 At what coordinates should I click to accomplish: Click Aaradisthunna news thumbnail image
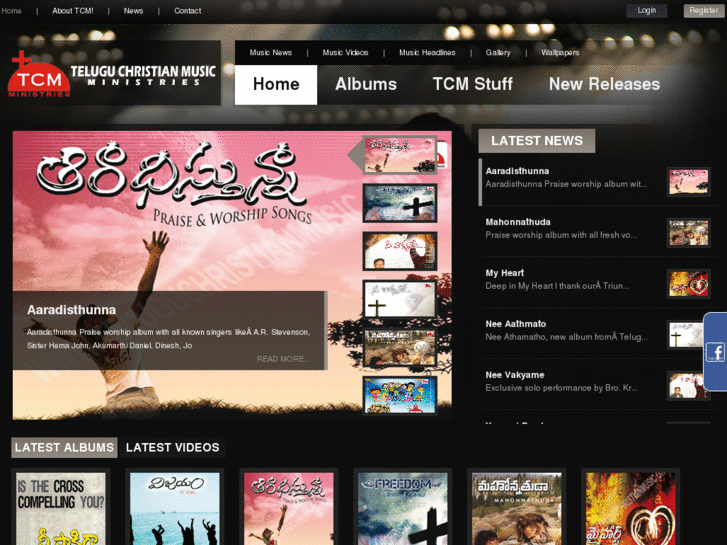tap(689, 182)
